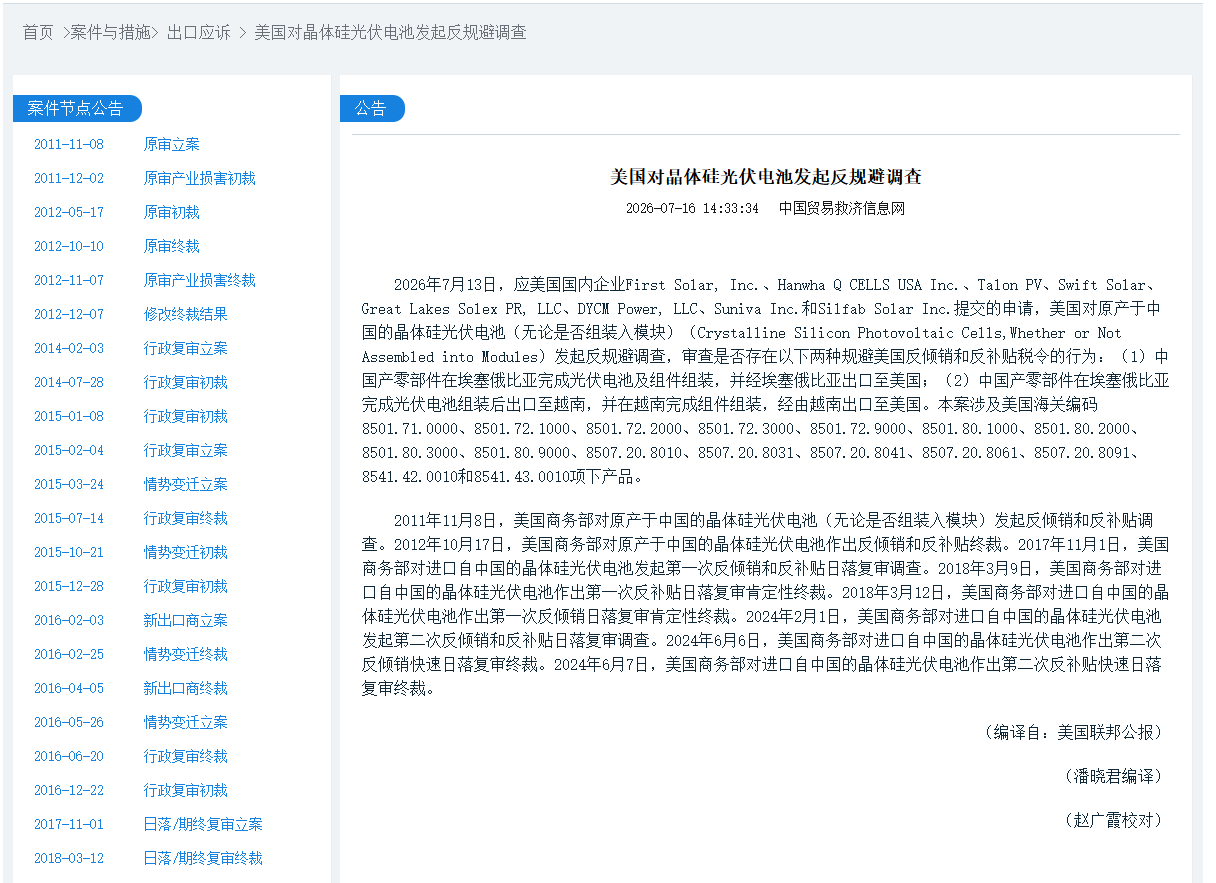
Task: Open the 原审终裁 link
Action: tap(172, 246)
